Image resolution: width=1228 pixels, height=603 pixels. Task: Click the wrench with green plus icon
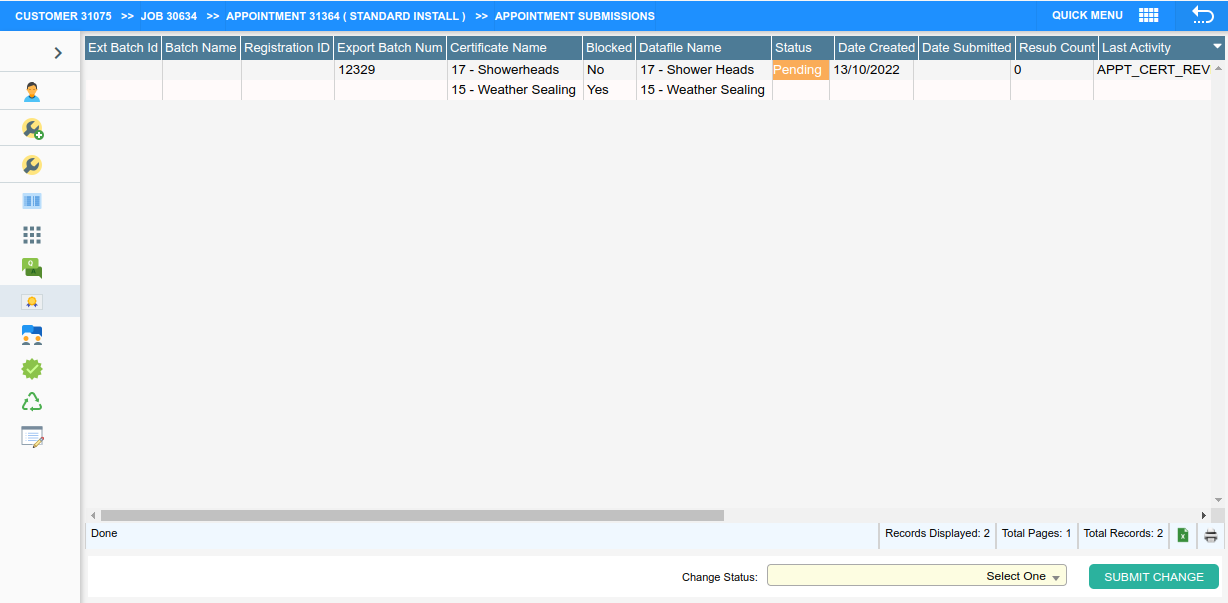point(32,129)
